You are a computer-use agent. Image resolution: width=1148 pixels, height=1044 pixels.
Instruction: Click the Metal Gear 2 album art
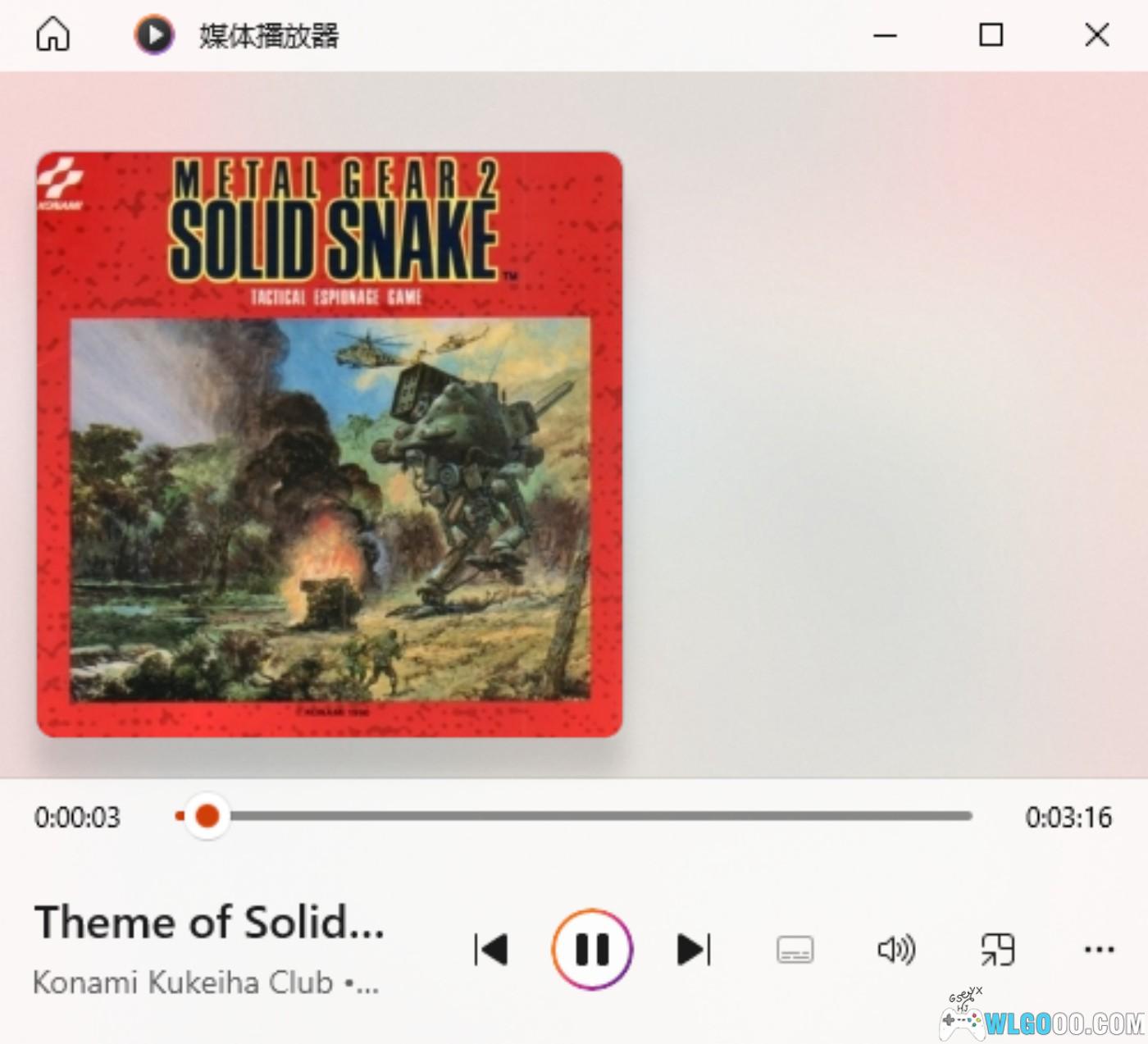330,444
